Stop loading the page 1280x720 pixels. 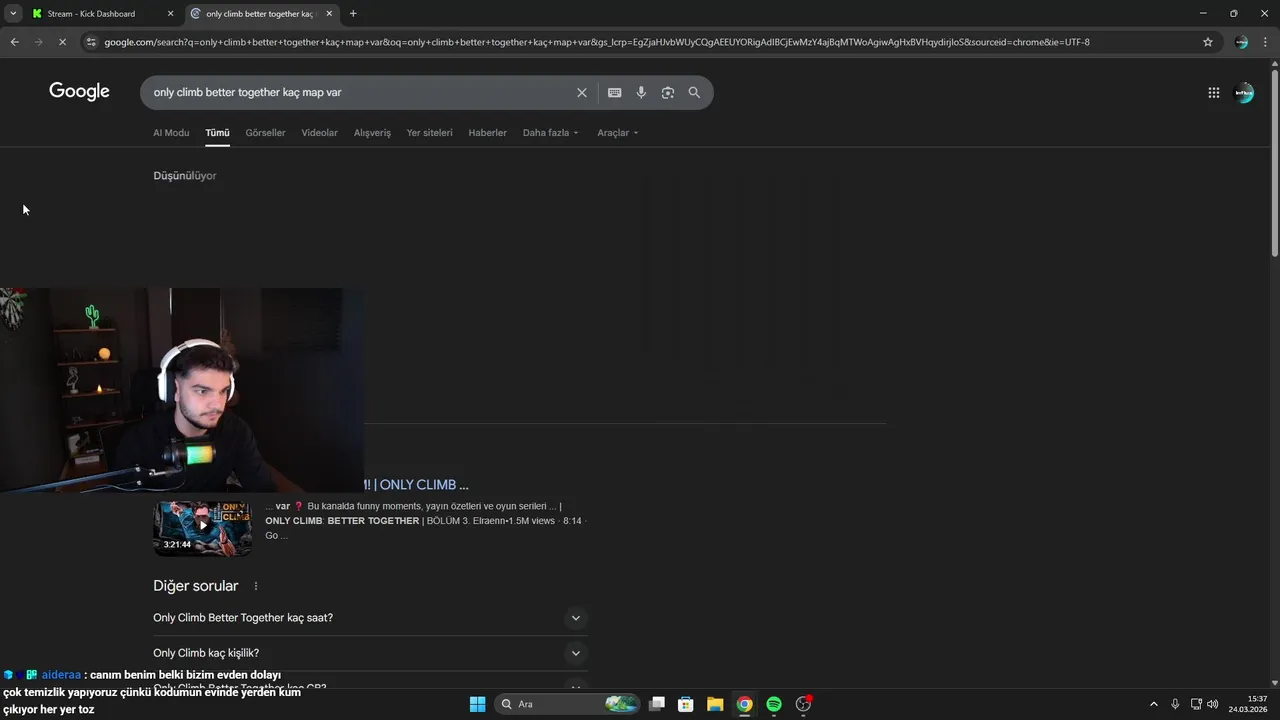pos(62,42)
